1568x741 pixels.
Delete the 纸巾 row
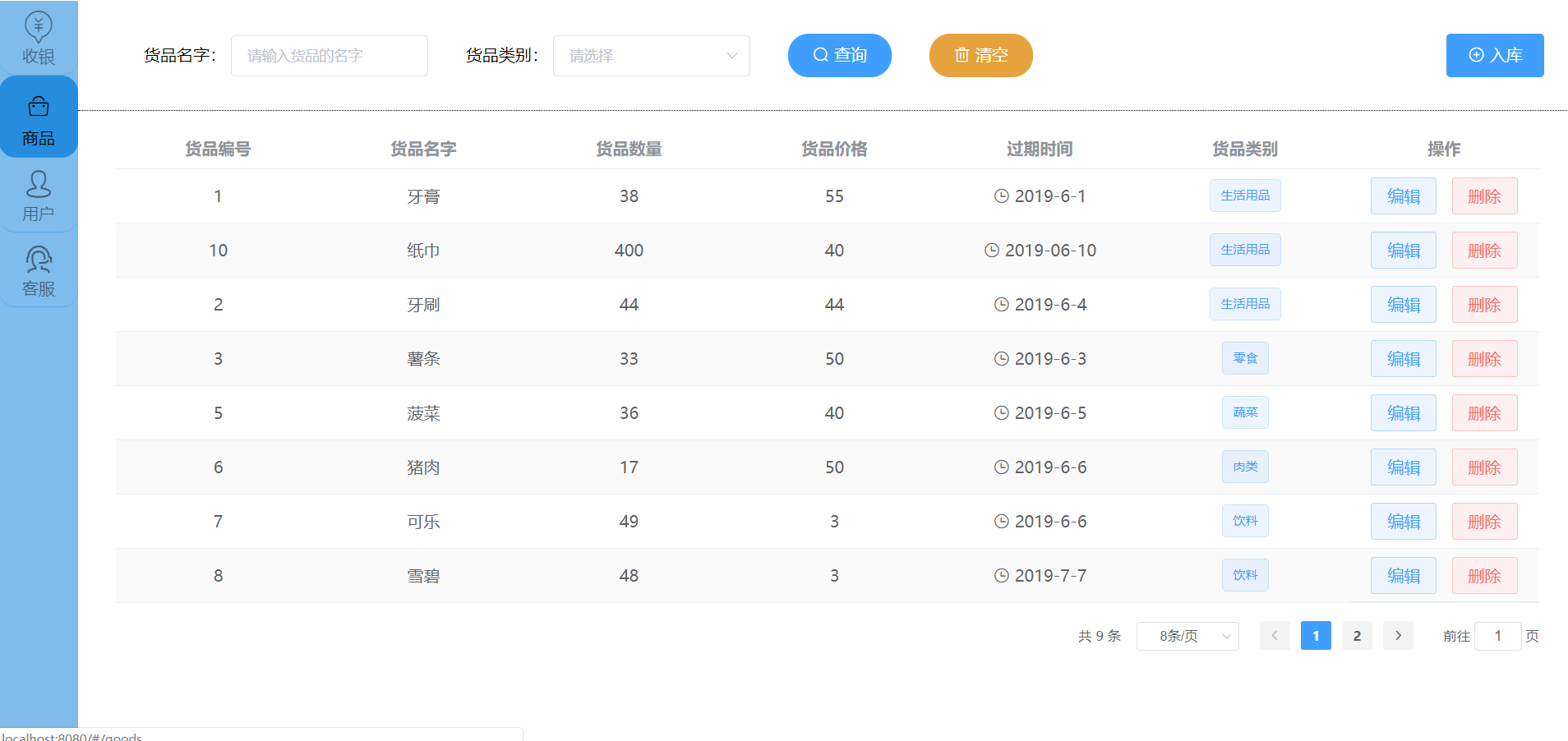(x=1484, y=251)
